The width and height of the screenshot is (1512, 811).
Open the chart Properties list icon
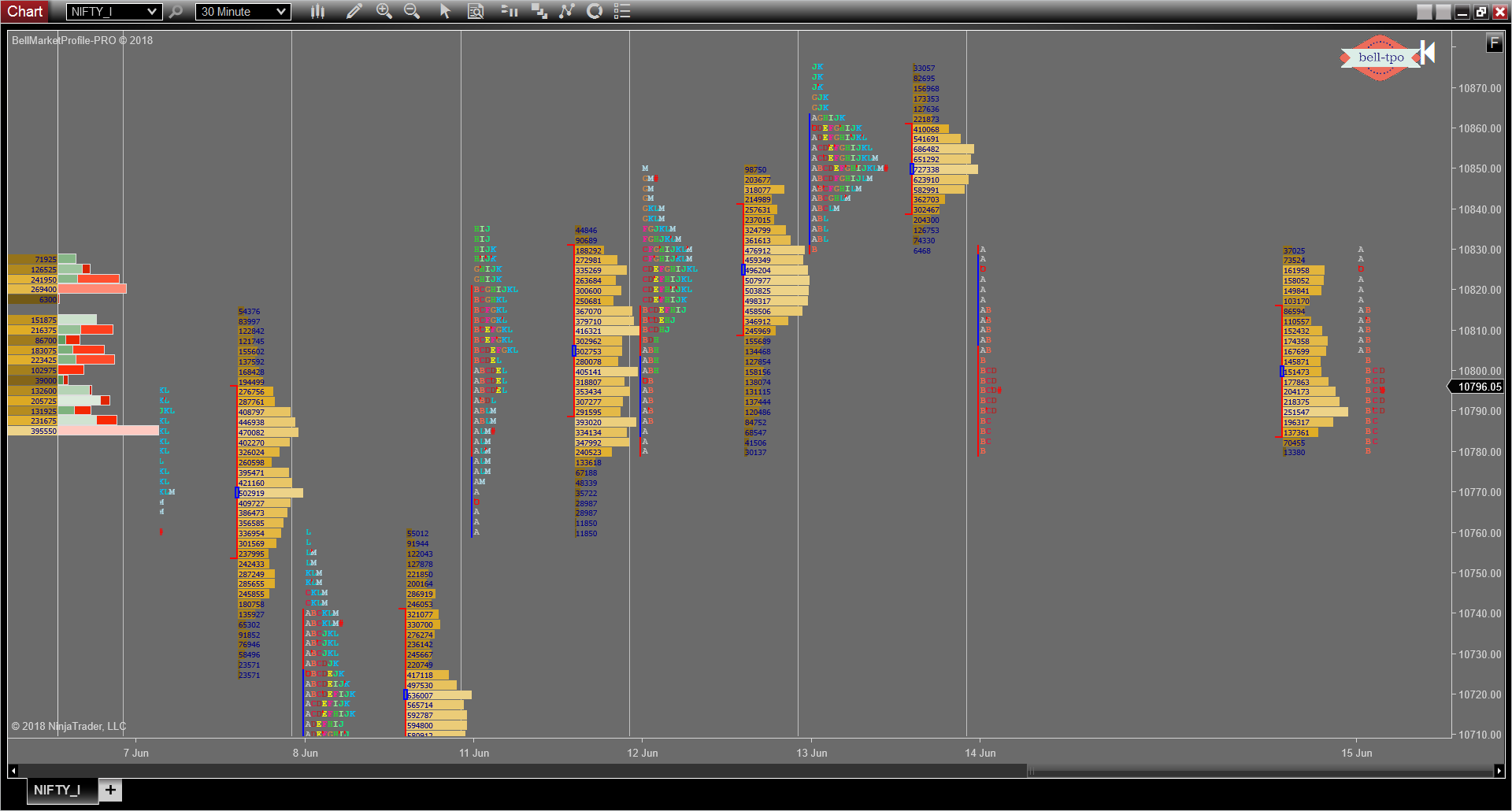coord(622,12)
